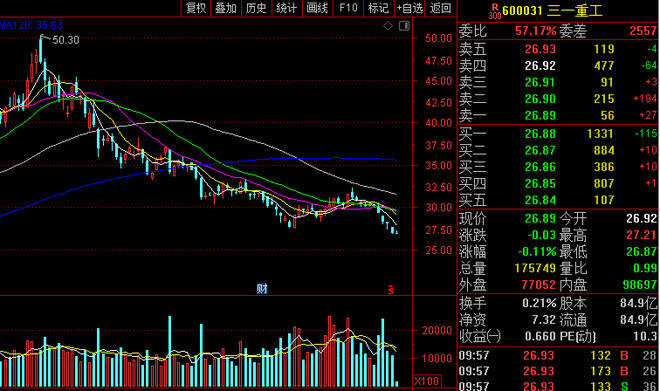The image size is (660, 391).
Task: Select stock code 600031
Action: (x=522, y=11)
